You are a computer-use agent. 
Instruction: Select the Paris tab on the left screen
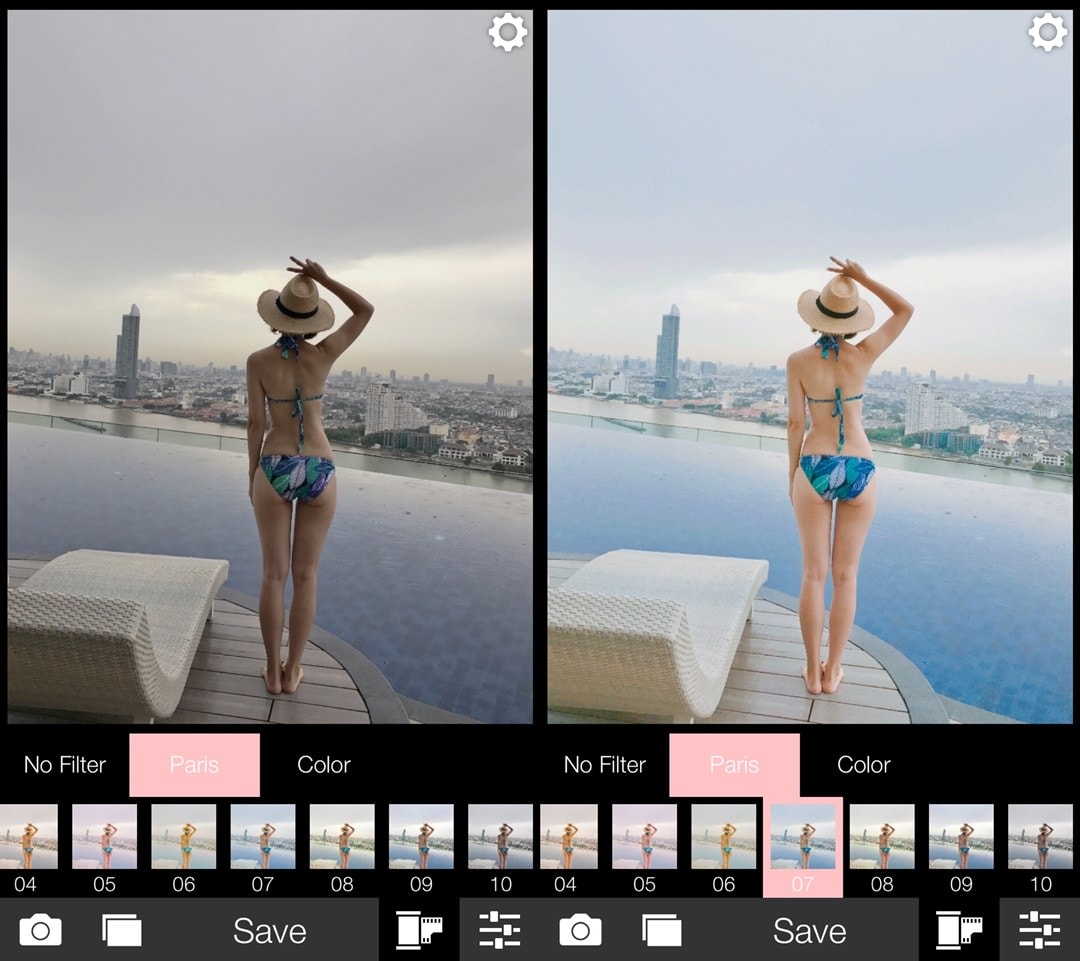pos(194,765)
